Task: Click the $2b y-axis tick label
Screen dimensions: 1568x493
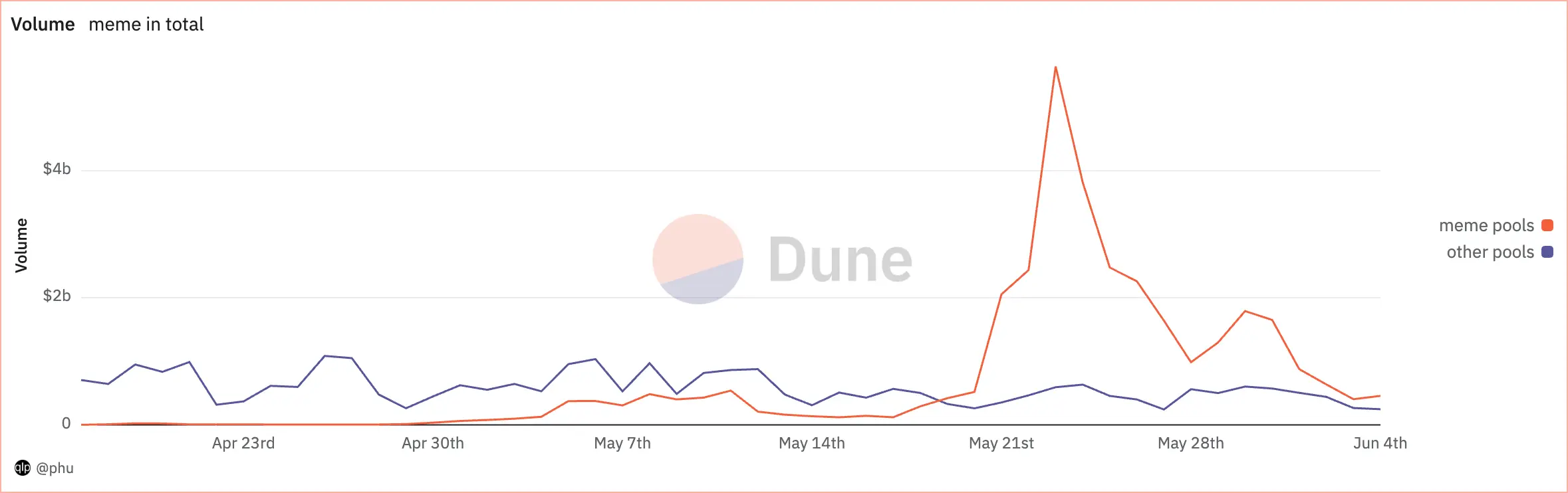Action: tap(57, 296)
